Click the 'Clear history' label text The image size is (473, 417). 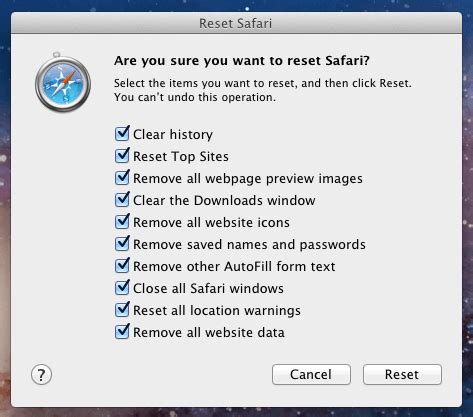(x=173, y=135)
